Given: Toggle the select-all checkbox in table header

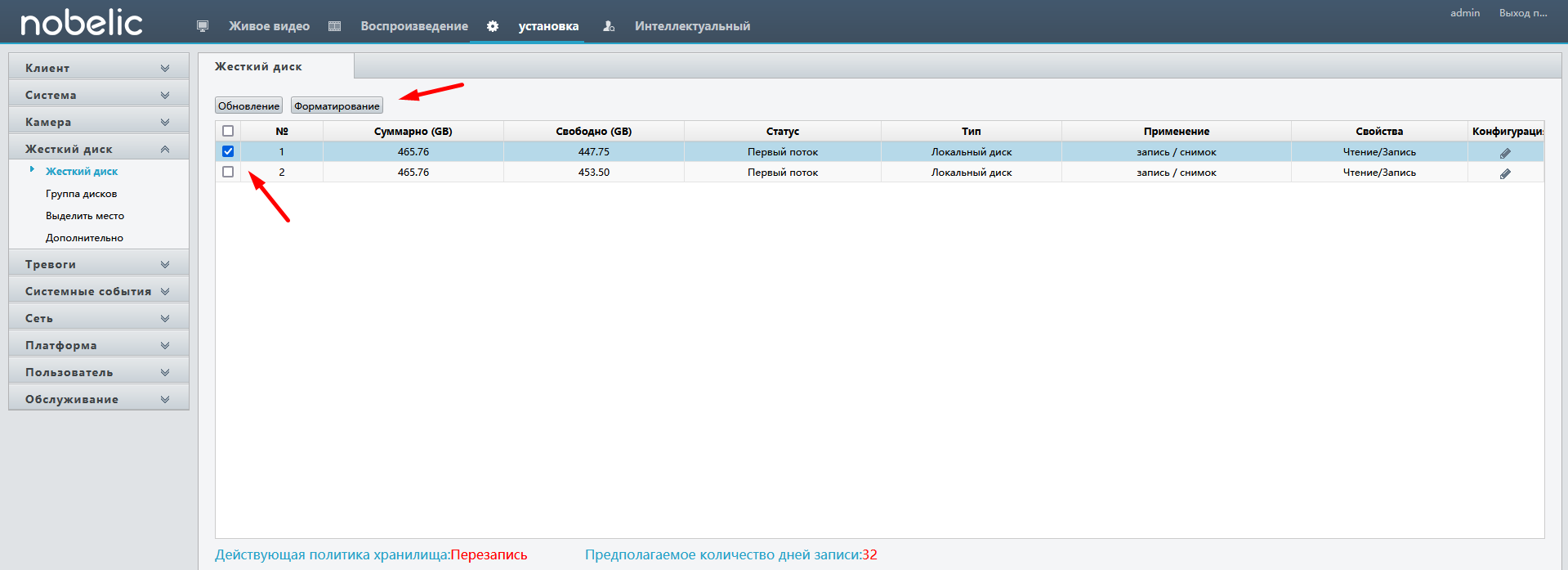Looking at the screenshot, I should [x=228, y=131].
